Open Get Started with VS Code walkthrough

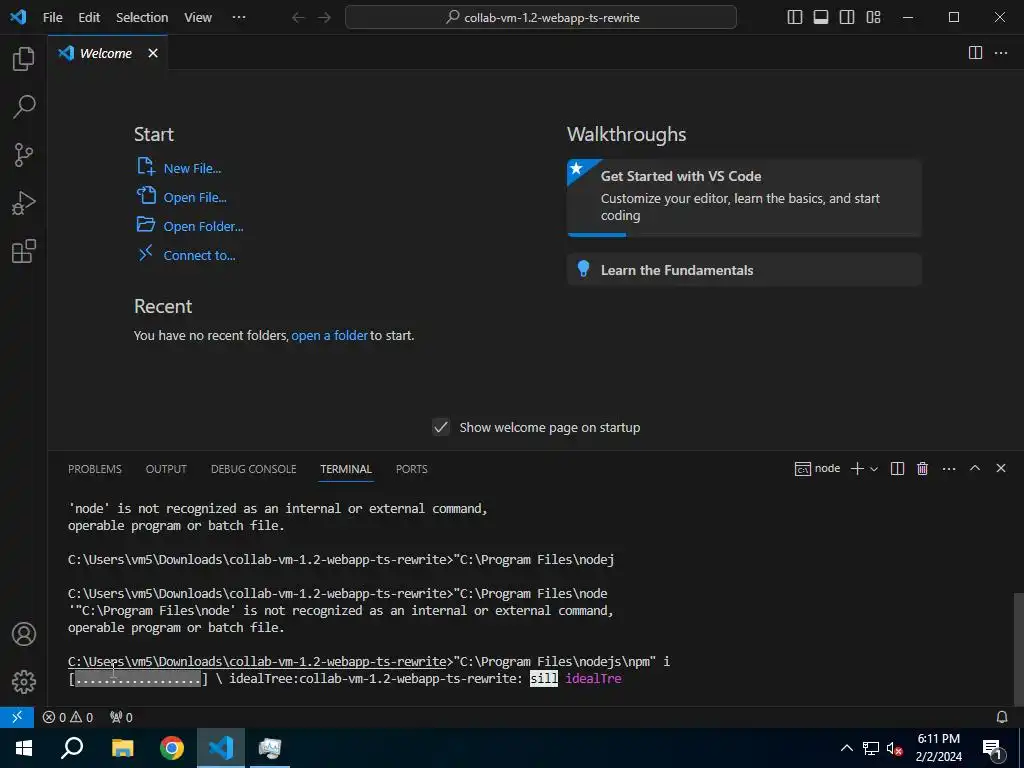(744, 197)
